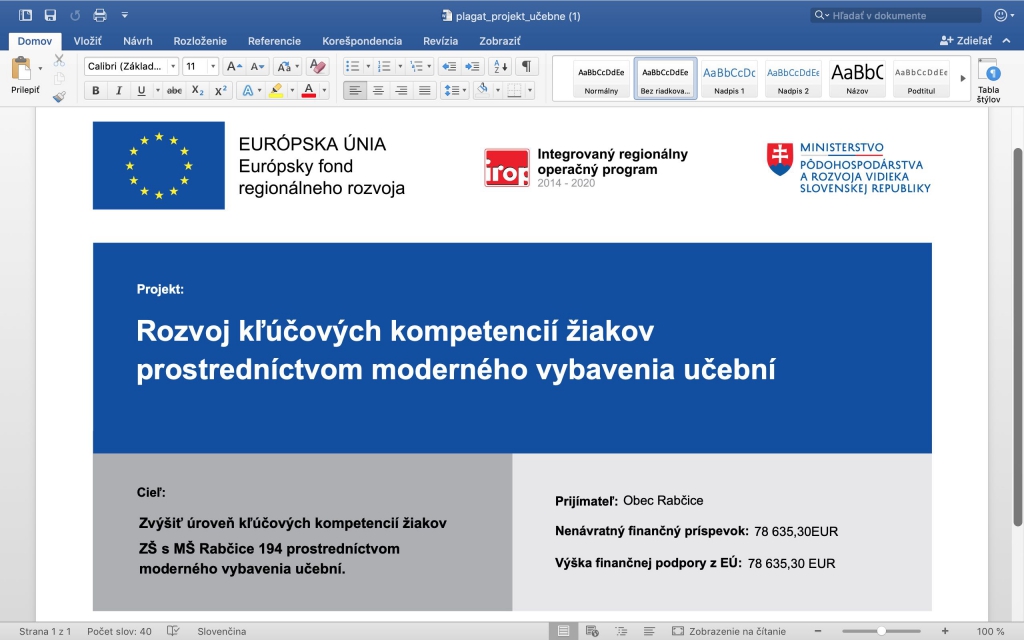
Task: Open the font size 11 dropdown
Action: [213, 67]
